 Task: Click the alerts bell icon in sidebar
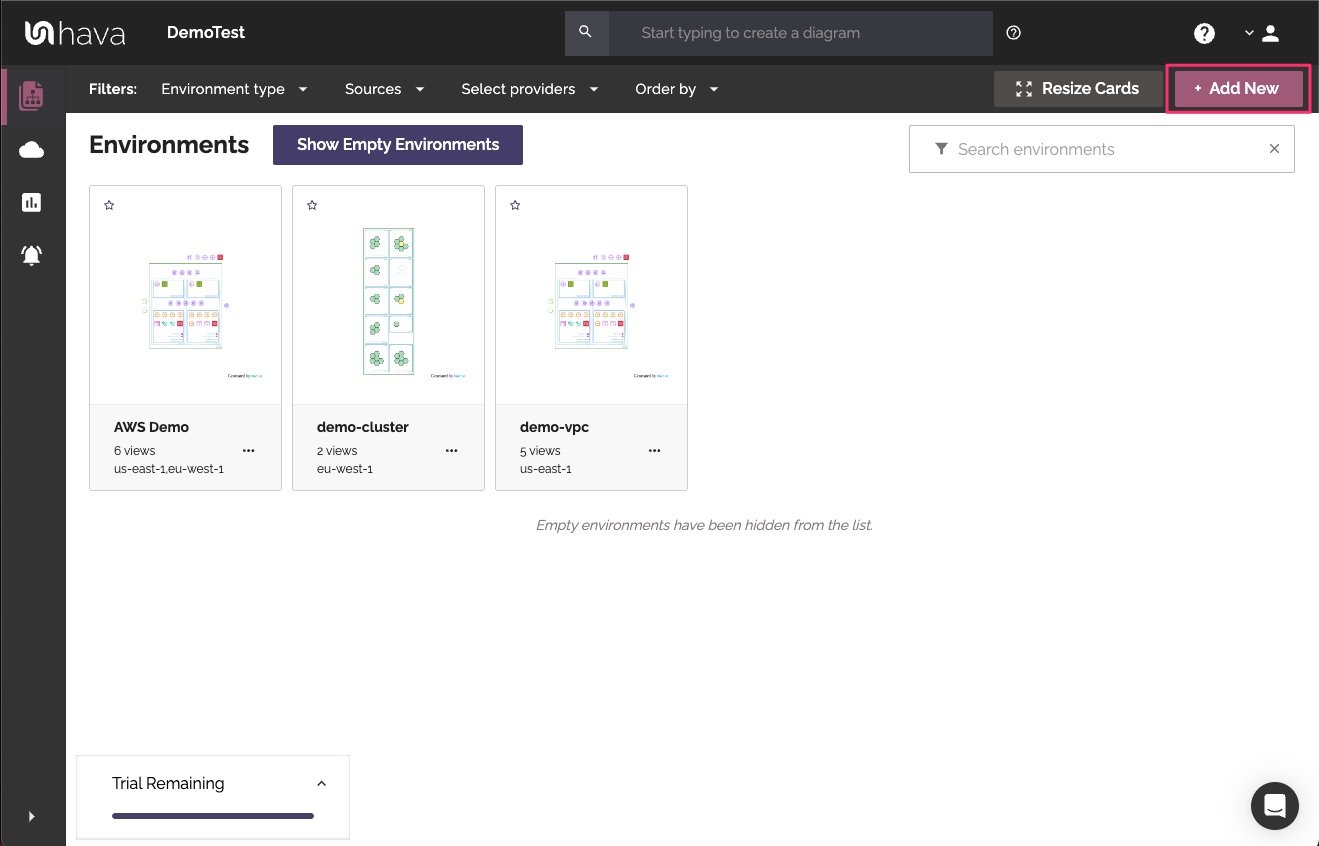pyautogui.click(x=31, y=255)
